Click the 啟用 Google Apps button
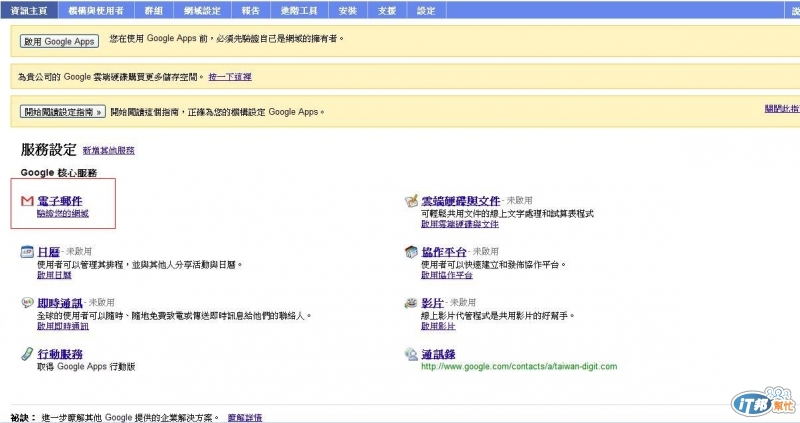This screenshot has height=423, width=800. 59,41
